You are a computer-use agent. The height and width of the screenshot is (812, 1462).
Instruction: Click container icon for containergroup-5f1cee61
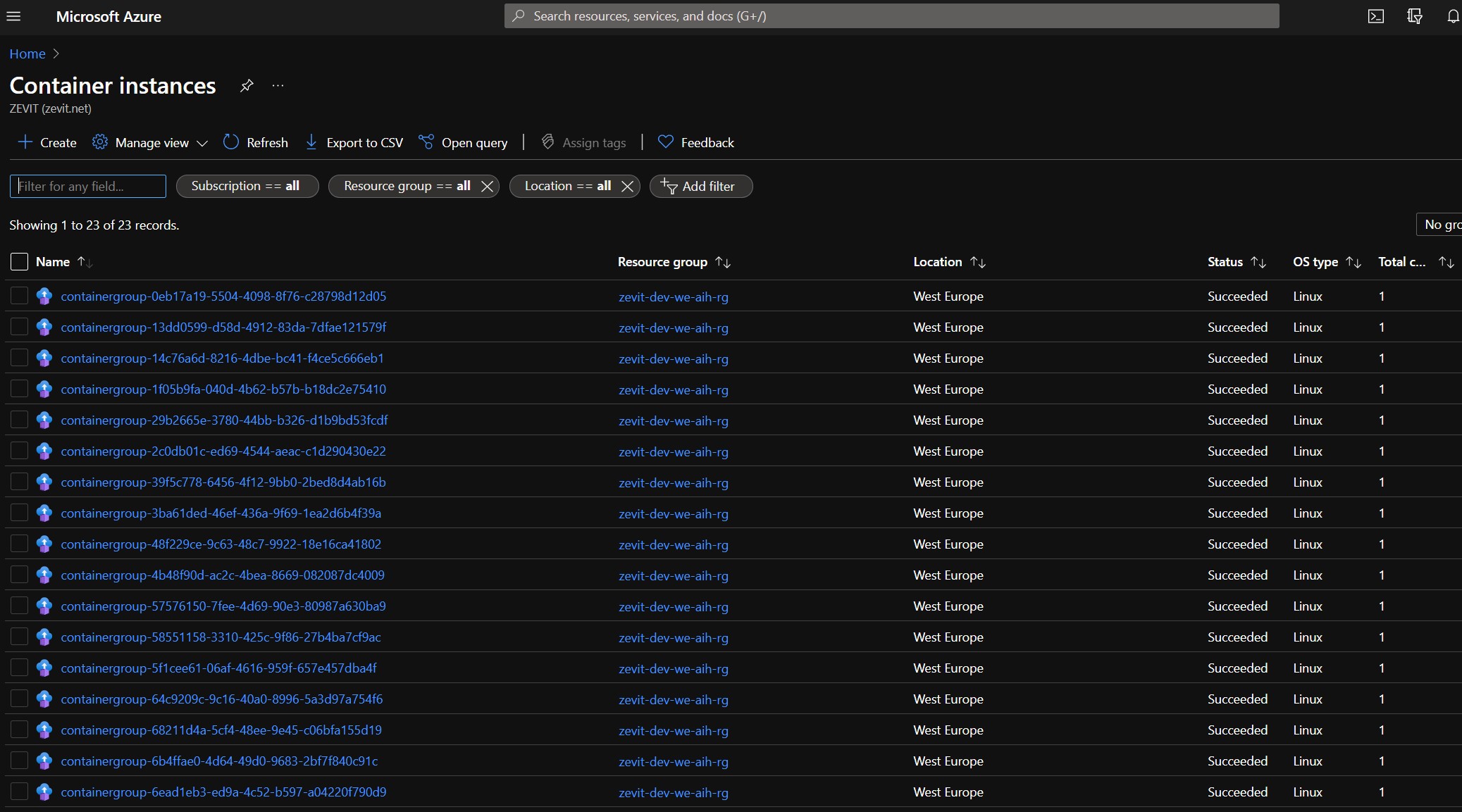[x=44, y=668]
